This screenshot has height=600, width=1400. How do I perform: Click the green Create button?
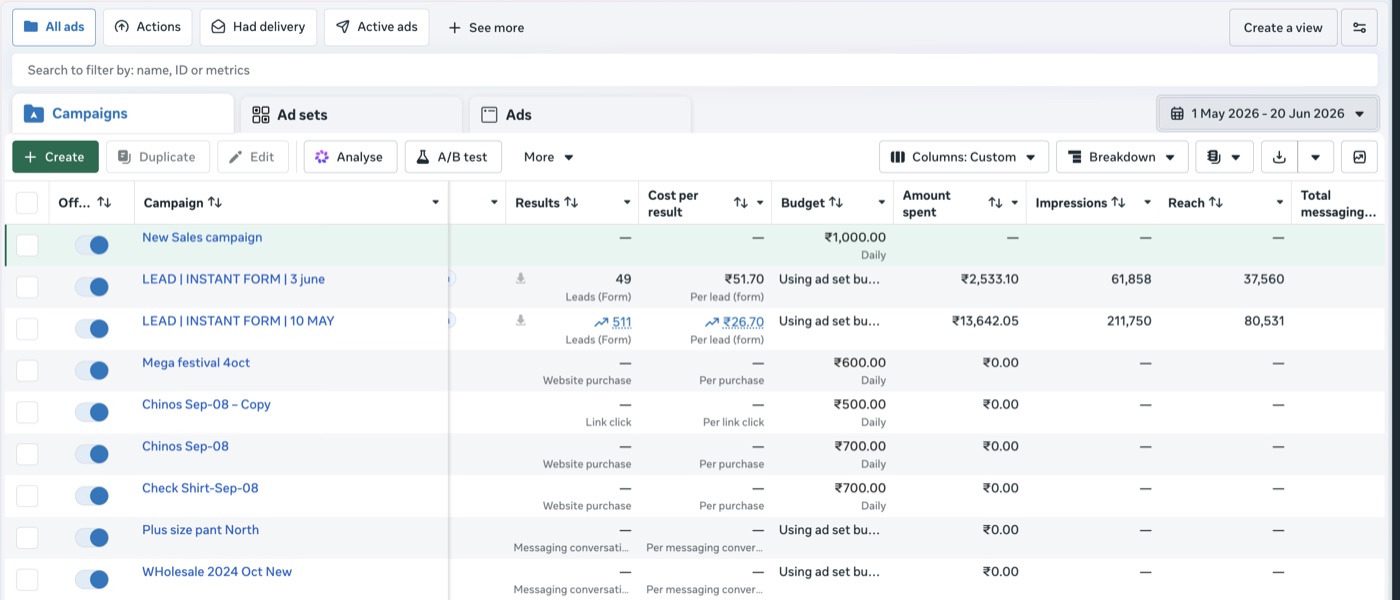[55, 157]
